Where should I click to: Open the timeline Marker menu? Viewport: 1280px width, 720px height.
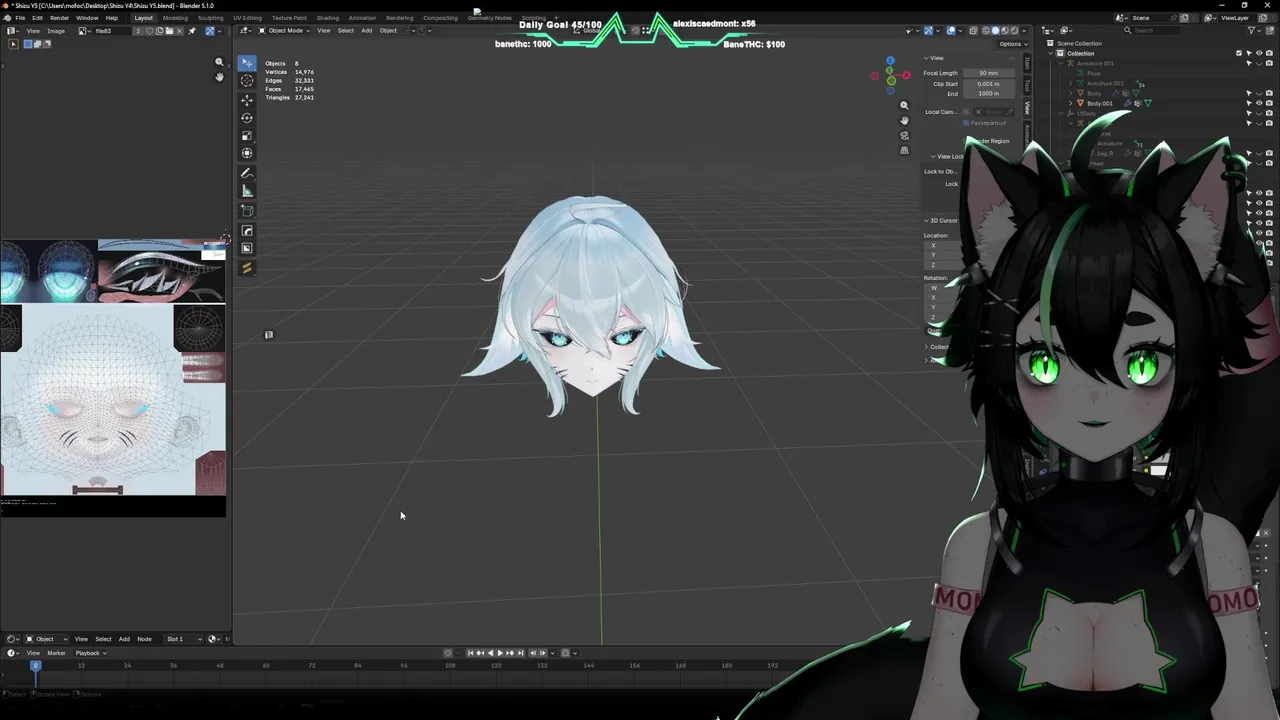coord(56,653)
